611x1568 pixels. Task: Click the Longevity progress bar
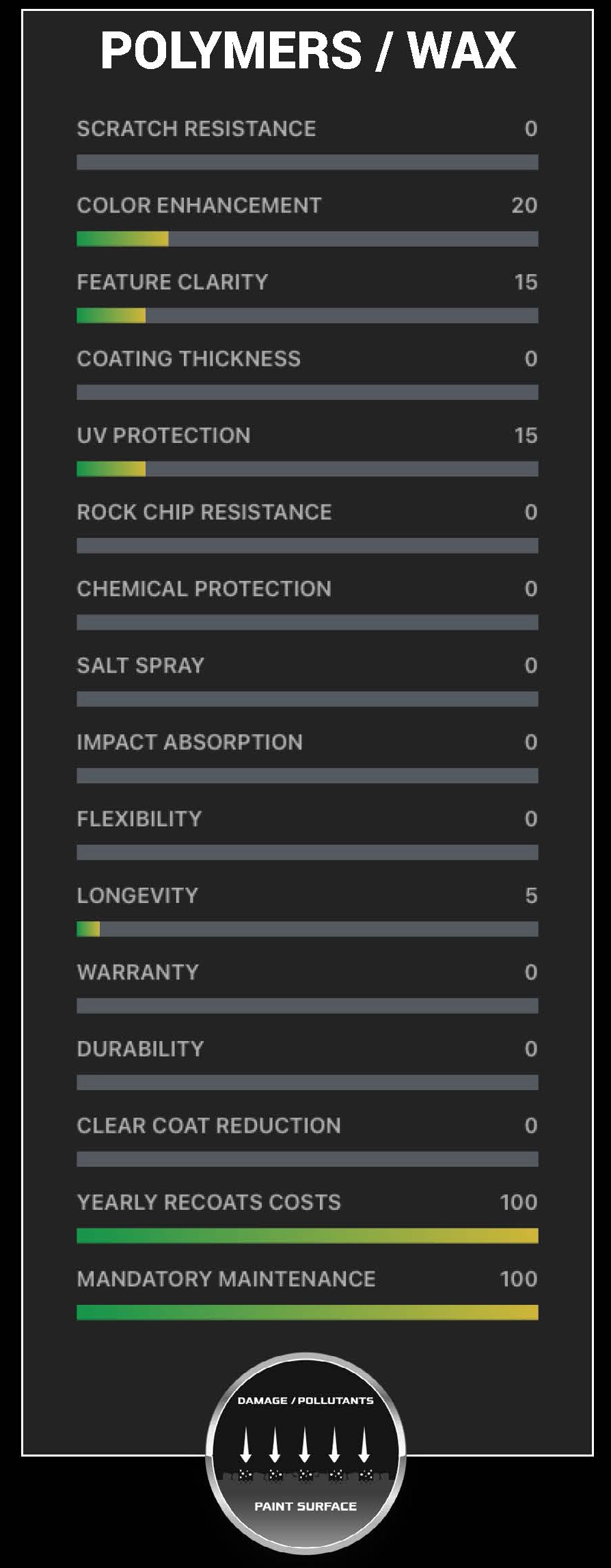[x=307, y=929]
